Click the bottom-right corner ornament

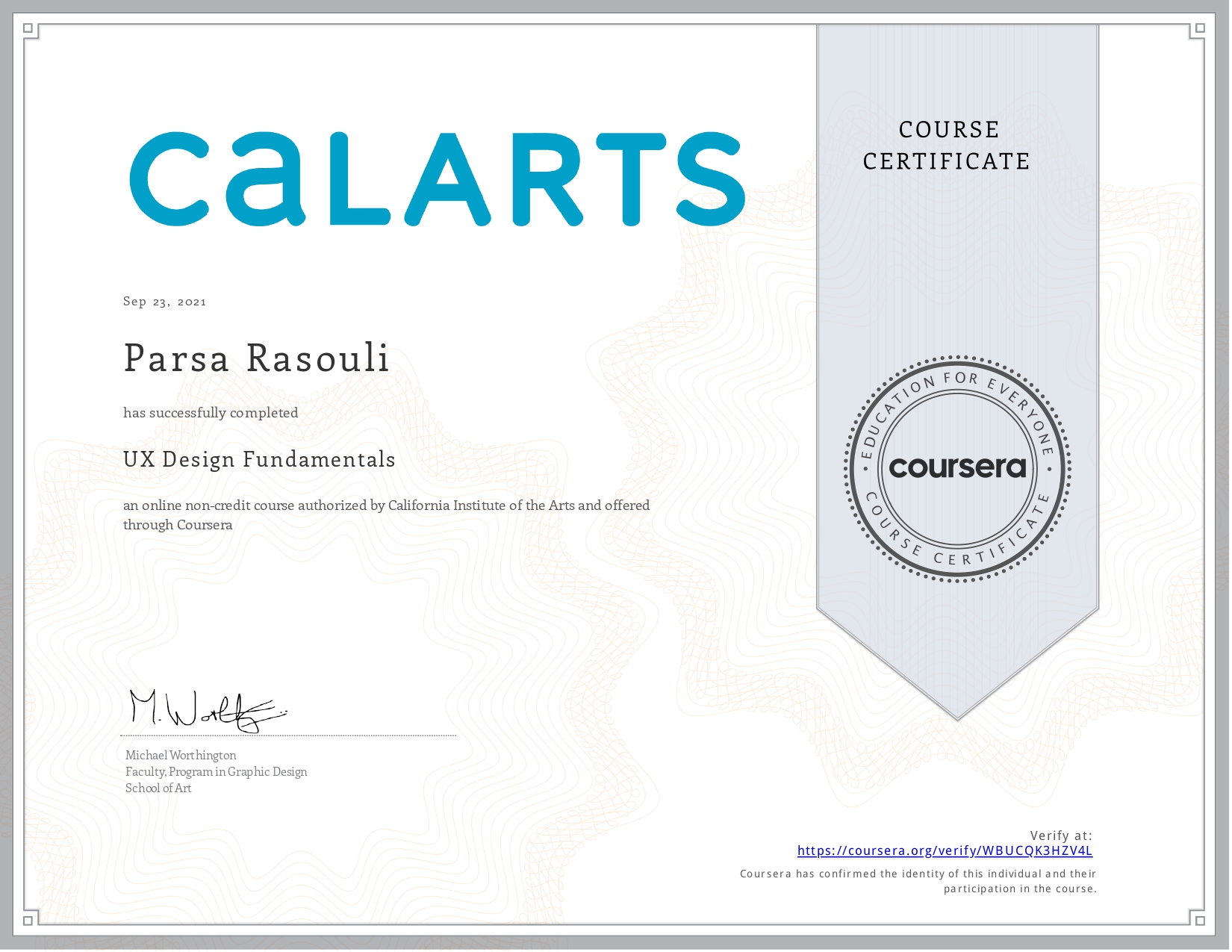1200,920
